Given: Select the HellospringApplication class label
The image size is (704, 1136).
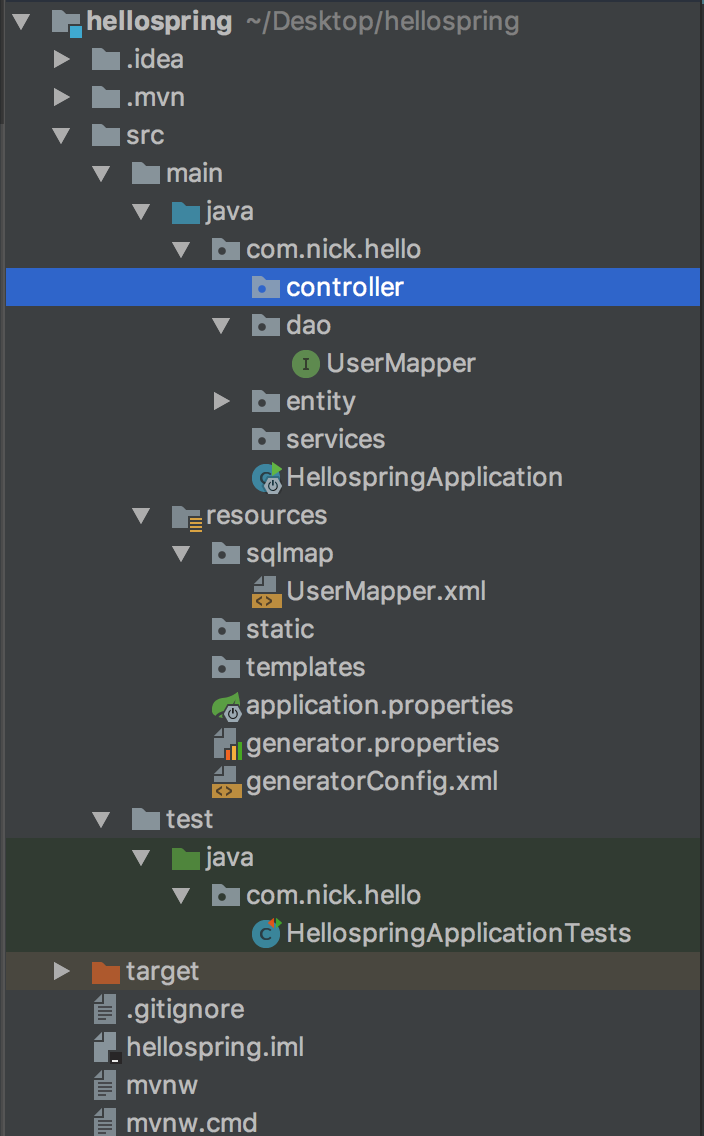Looking at the screenshot, I should point(424,478).
